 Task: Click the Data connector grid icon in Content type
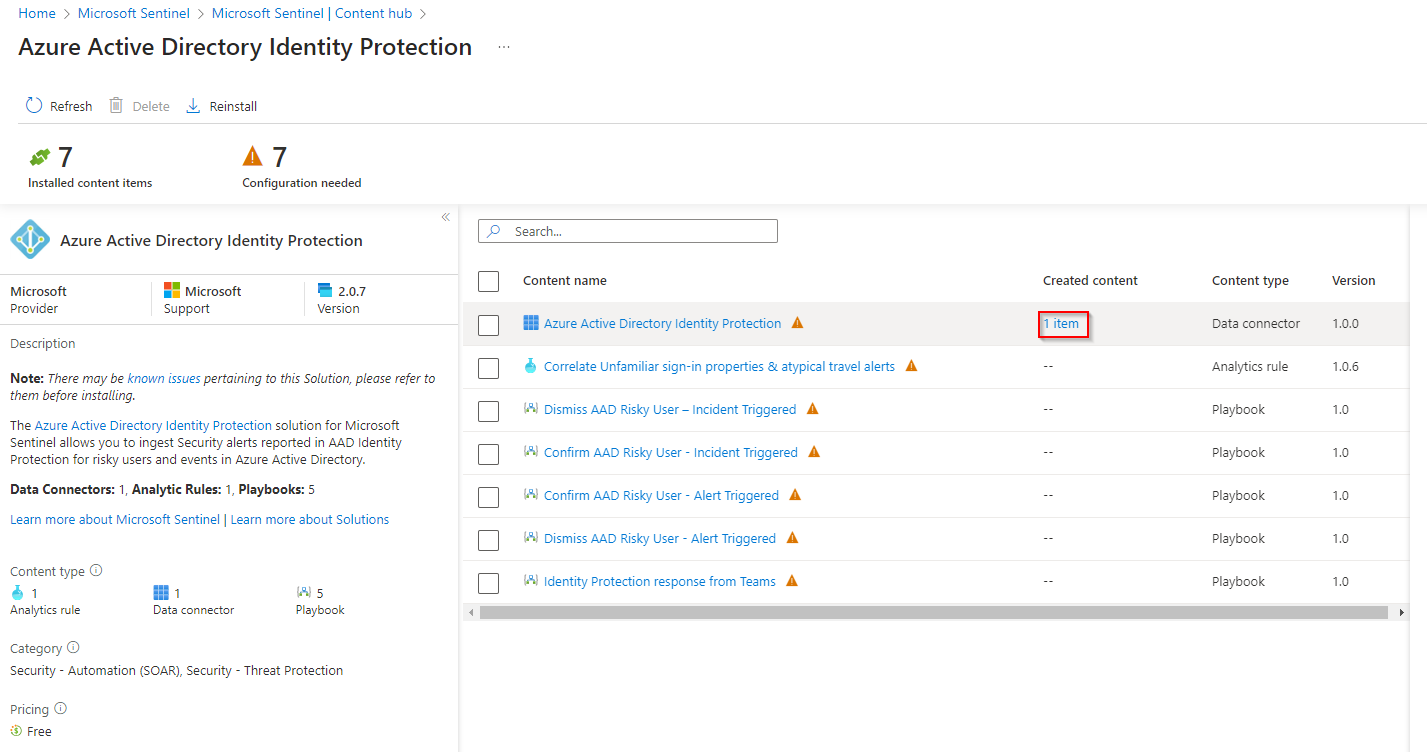pyautogui.click(x=161, y=593)
